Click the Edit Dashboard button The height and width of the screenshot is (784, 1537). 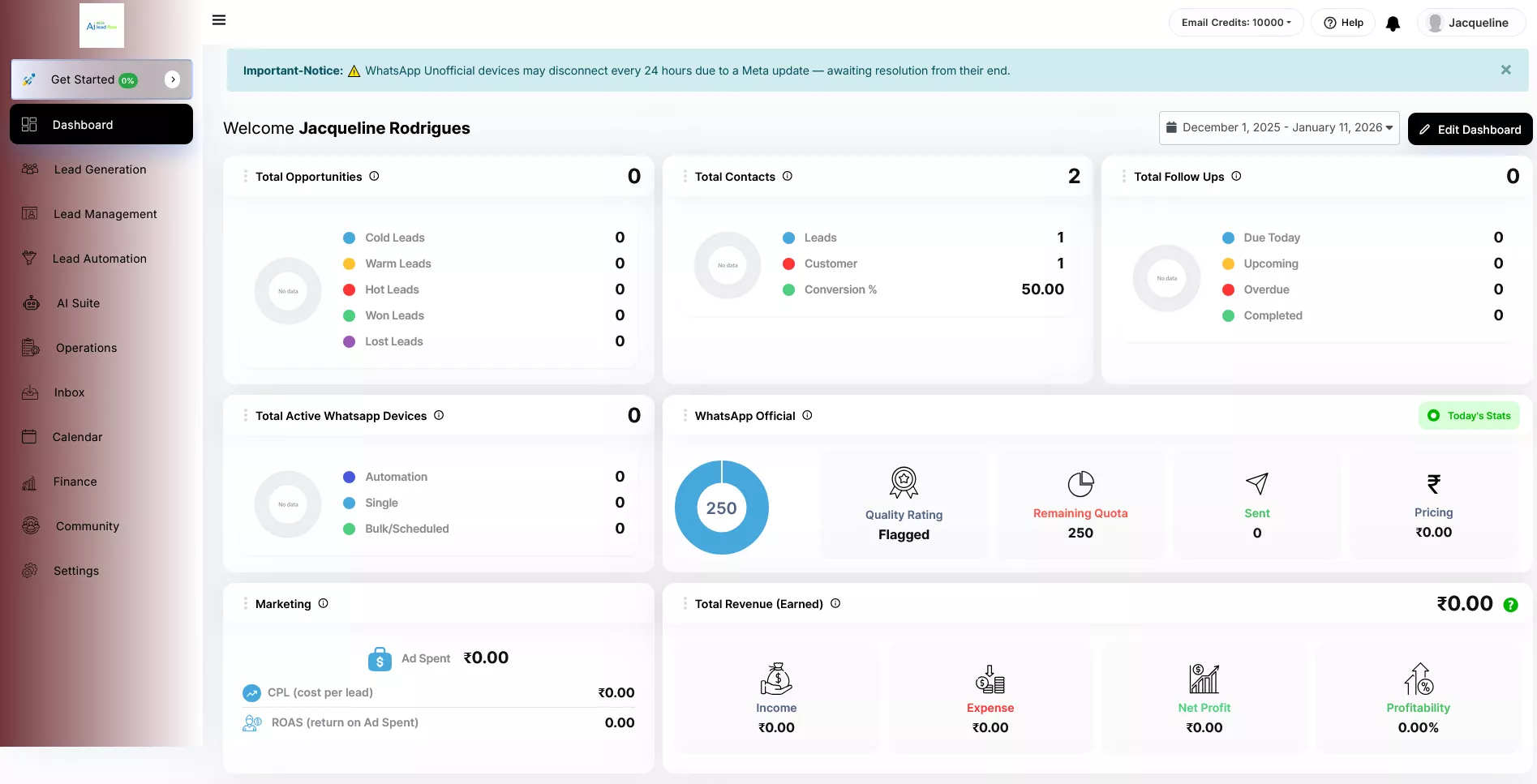(1470, 130)
